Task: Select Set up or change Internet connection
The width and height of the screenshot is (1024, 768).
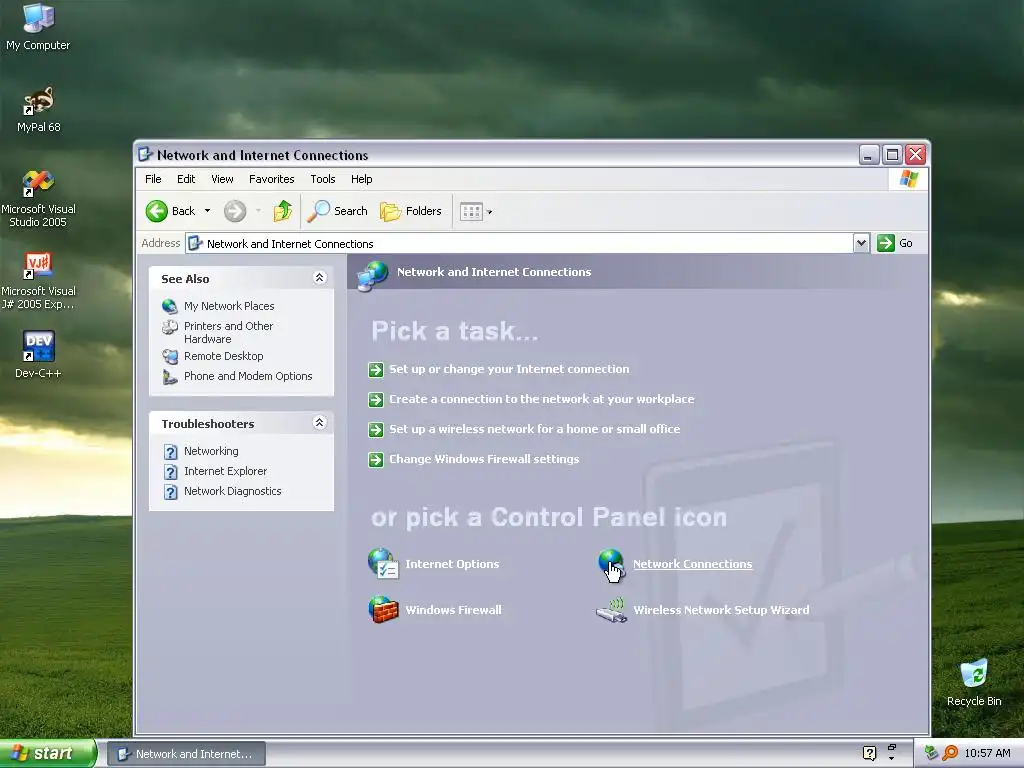Action: point(509,369)
